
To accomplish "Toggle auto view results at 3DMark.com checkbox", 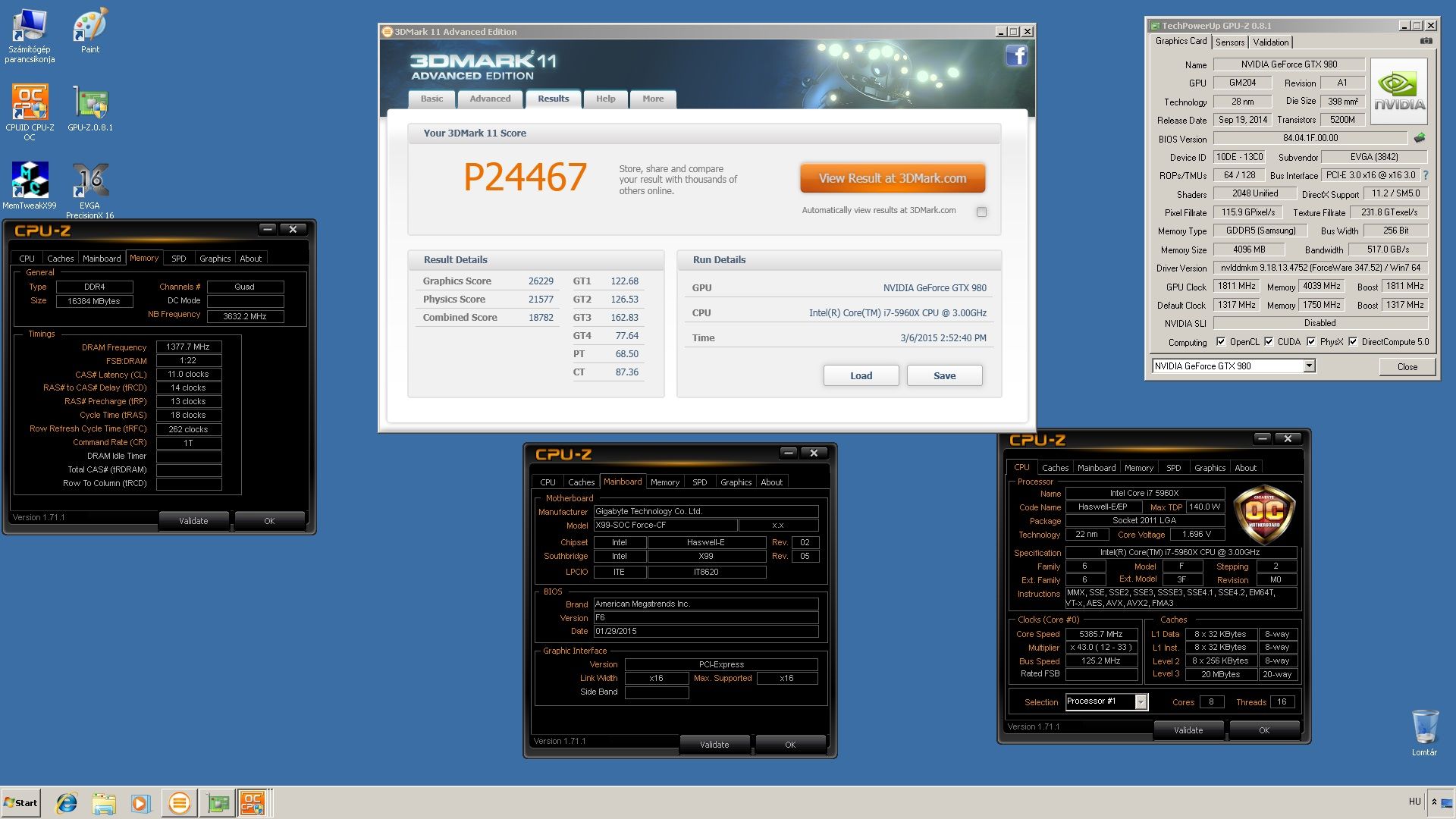I will (x=981, y=212).
